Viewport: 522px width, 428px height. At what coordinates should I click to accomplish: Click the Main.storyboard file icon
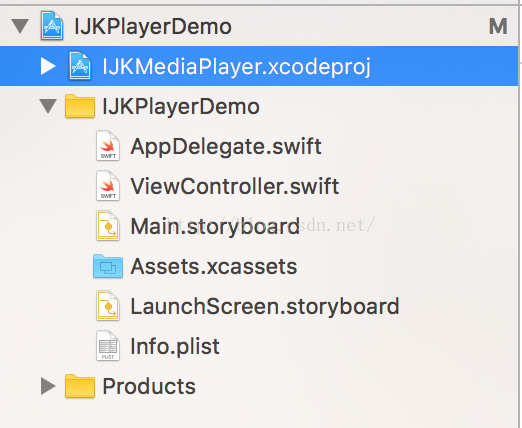tap(108, 226)
